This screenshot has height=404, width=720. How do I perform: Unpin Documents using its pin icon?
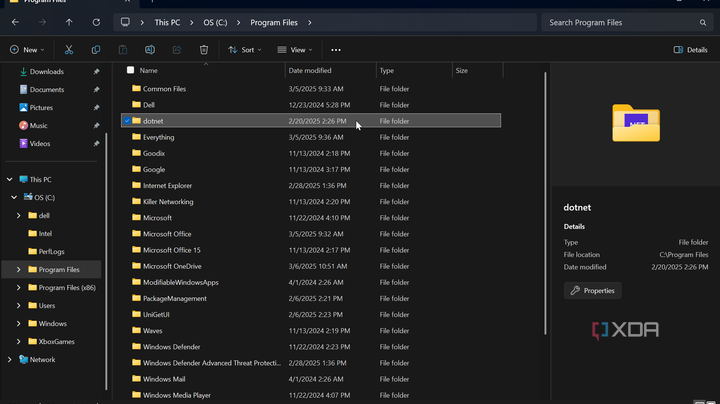coord(96,90)
